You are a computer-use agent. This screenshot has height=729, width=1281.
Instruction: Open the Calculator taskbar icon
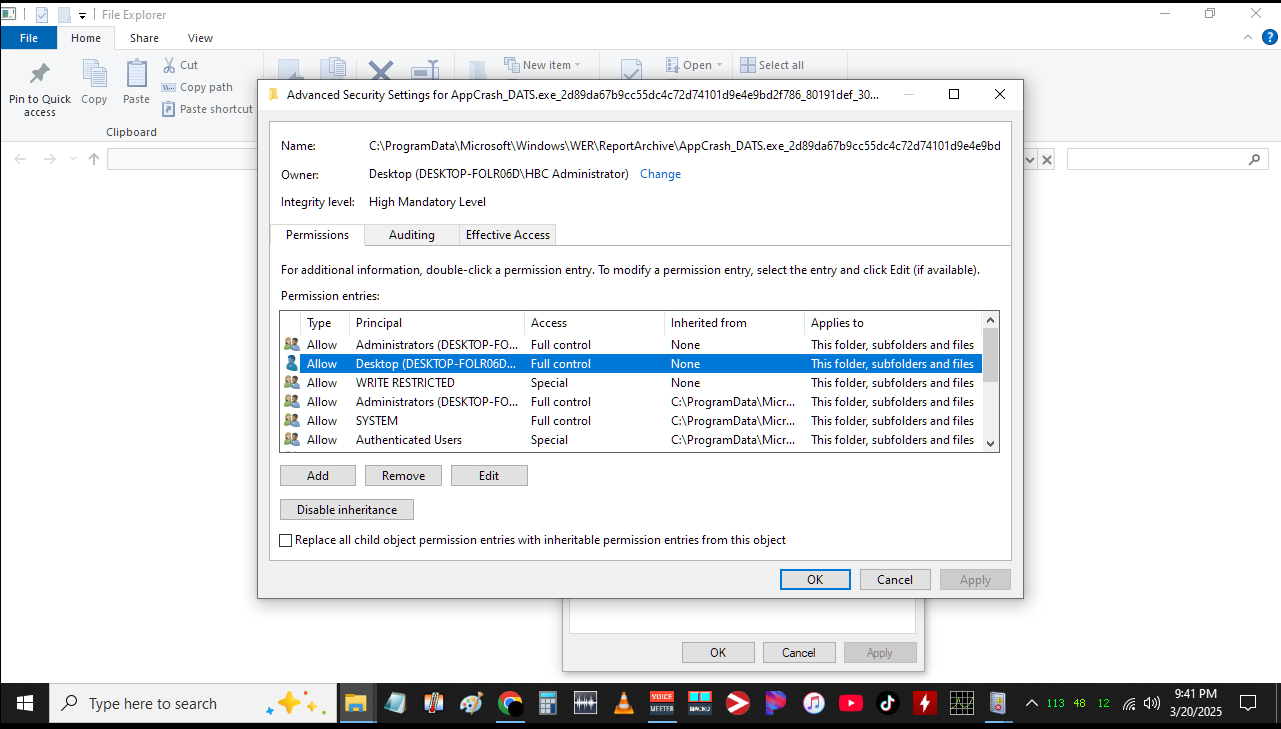[x=547, y=704]
